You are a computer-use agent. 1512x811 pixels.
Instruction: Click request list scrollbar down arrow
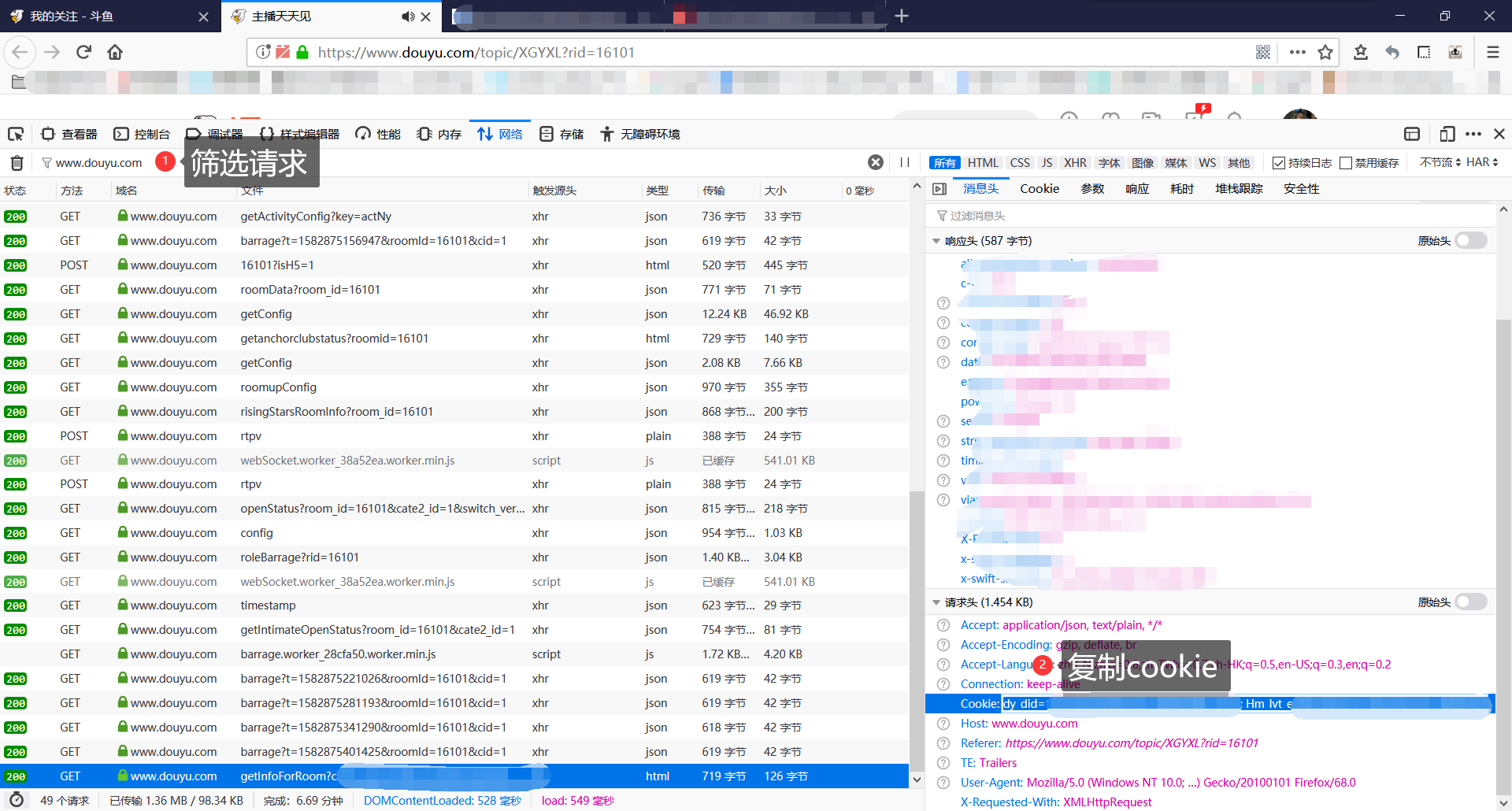[x=917, y=780]
